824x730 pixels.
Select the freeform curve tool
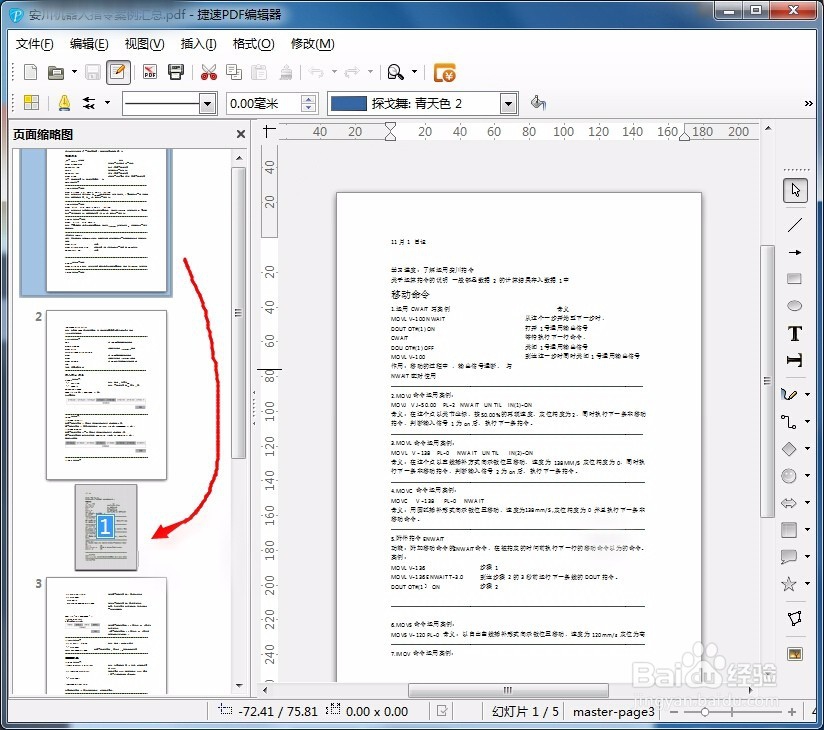(789, 394)
